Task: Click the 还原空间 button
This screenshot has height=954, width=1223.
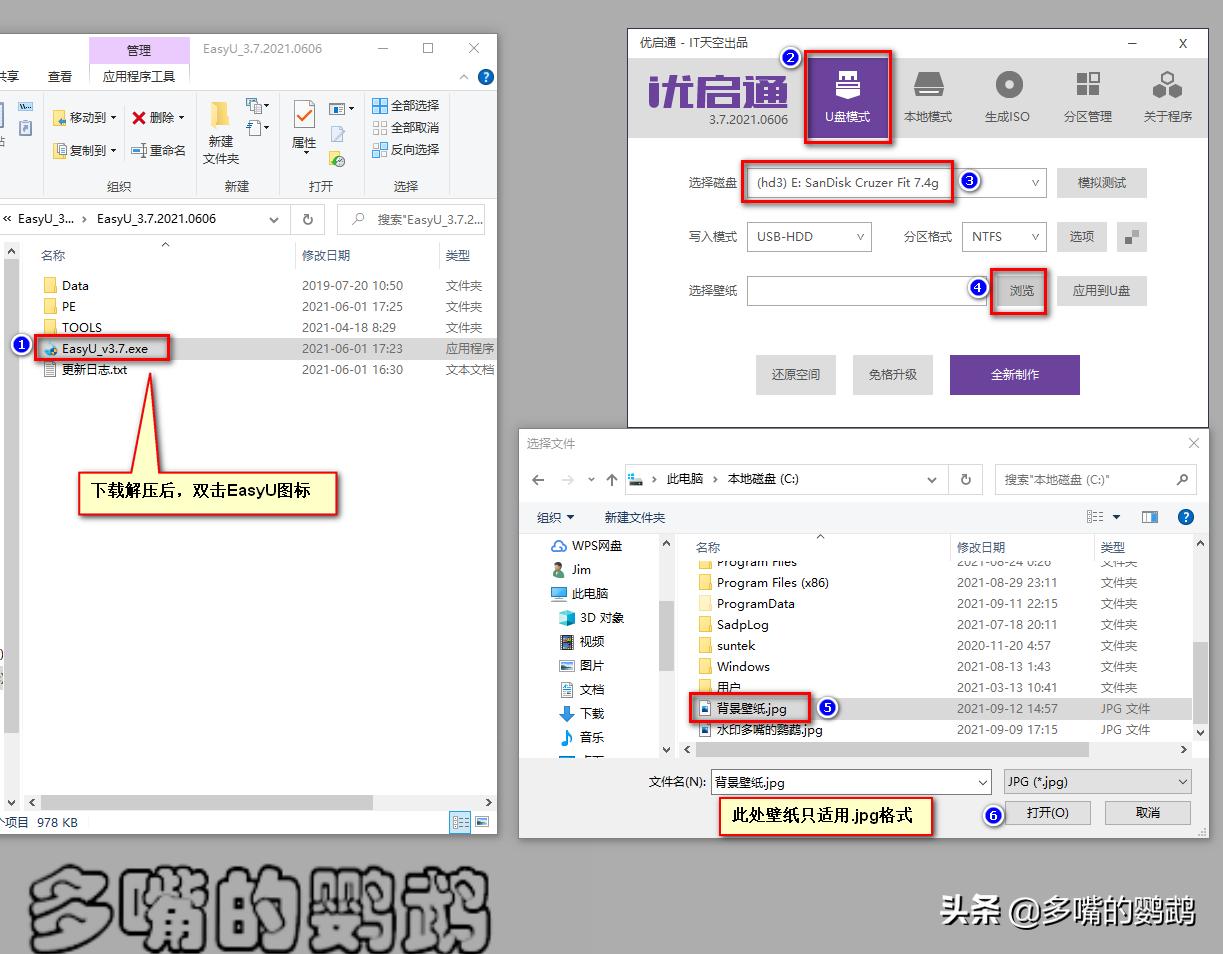Action: (x=796, y=375)
